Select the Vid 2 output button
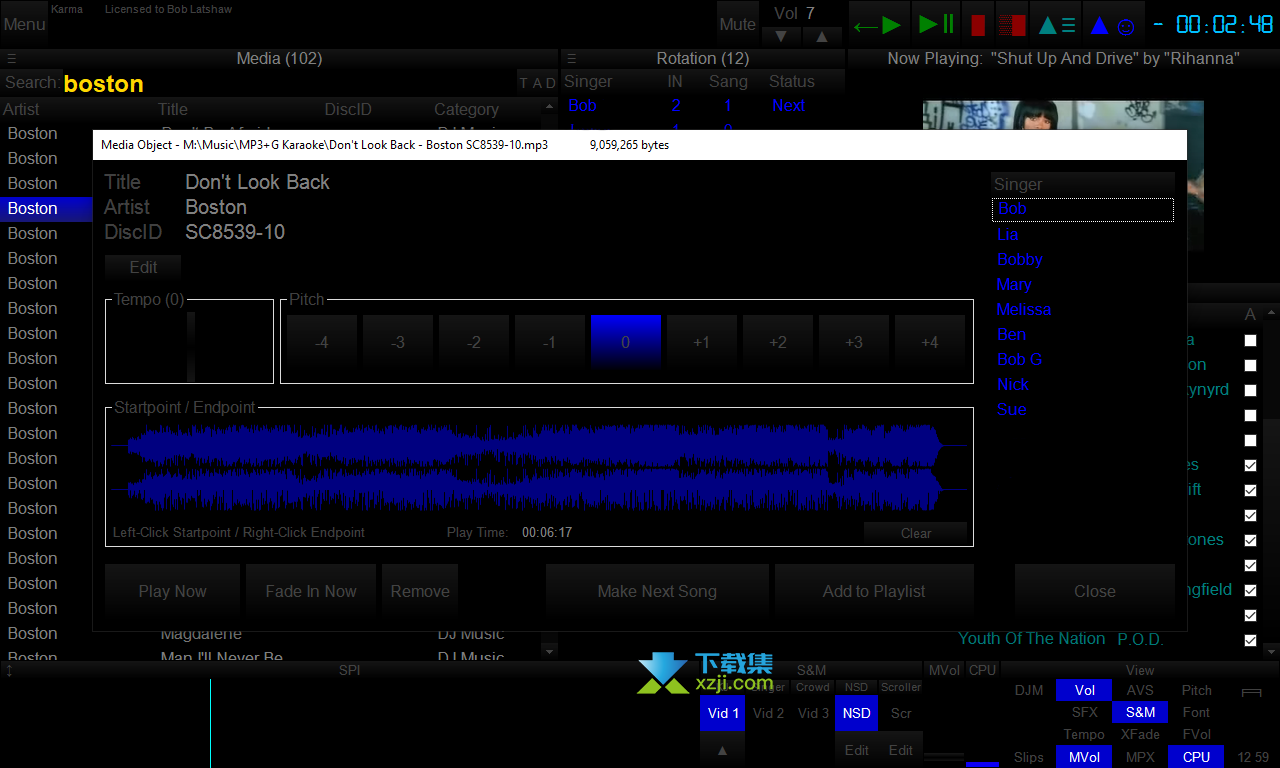The width and height of the screenshot is (1280, 768). tap(768, 713)
